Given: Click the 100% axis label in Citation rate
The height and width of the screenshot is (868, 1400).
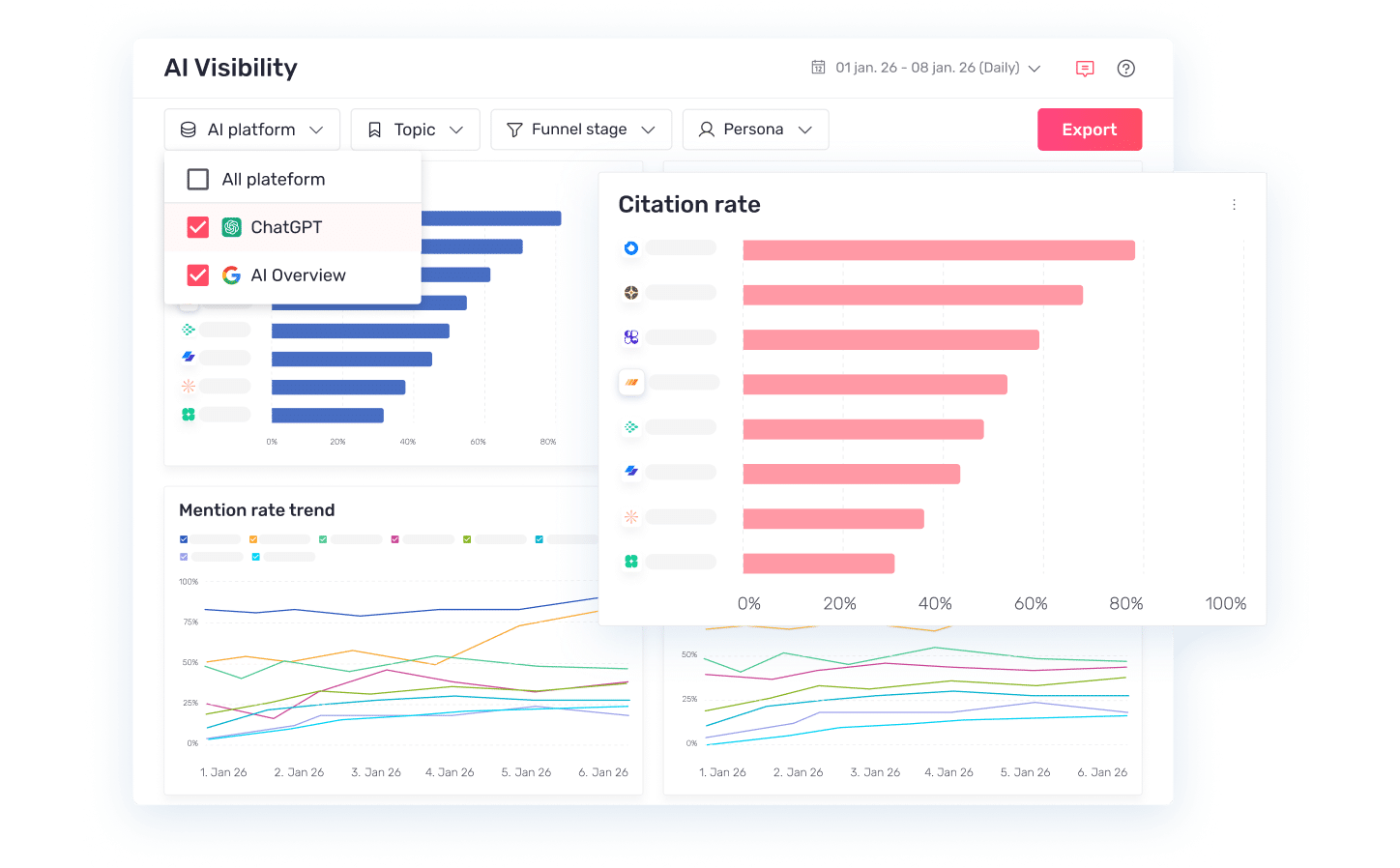Looking at the screenshot, I should (1226, 604).
